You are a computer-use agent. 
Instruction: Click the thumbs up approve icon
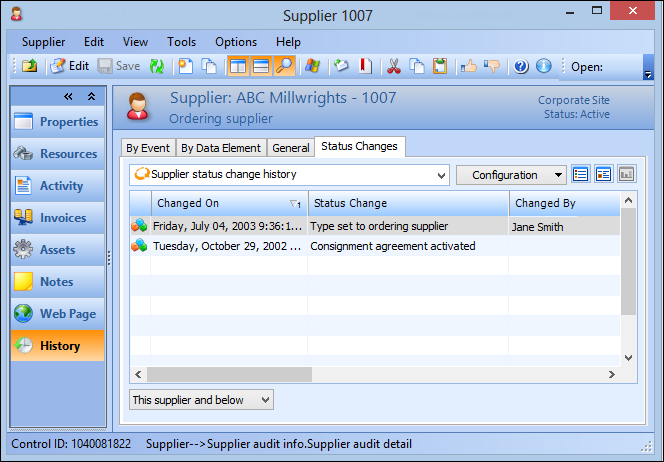[x=469, y=66]
